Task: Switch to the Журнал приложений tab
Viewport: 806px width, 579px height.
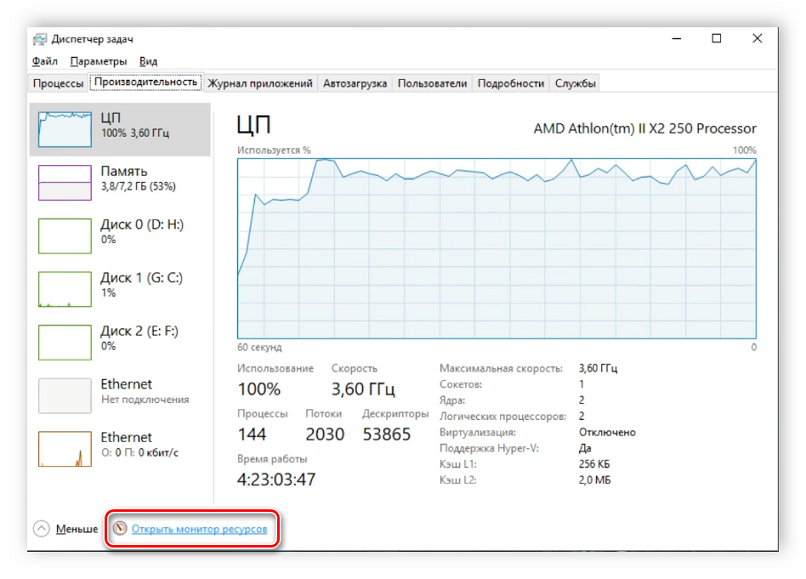Action: 261,84
